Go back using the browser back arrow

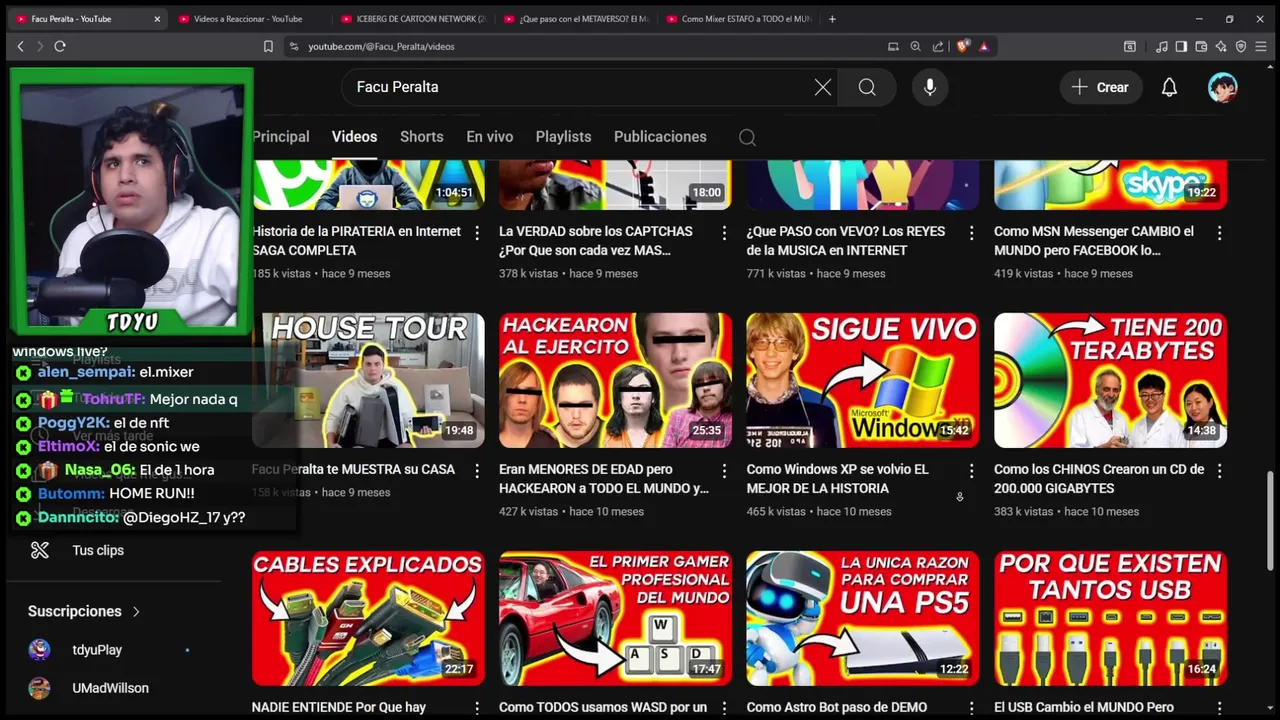tap(20, 46)
